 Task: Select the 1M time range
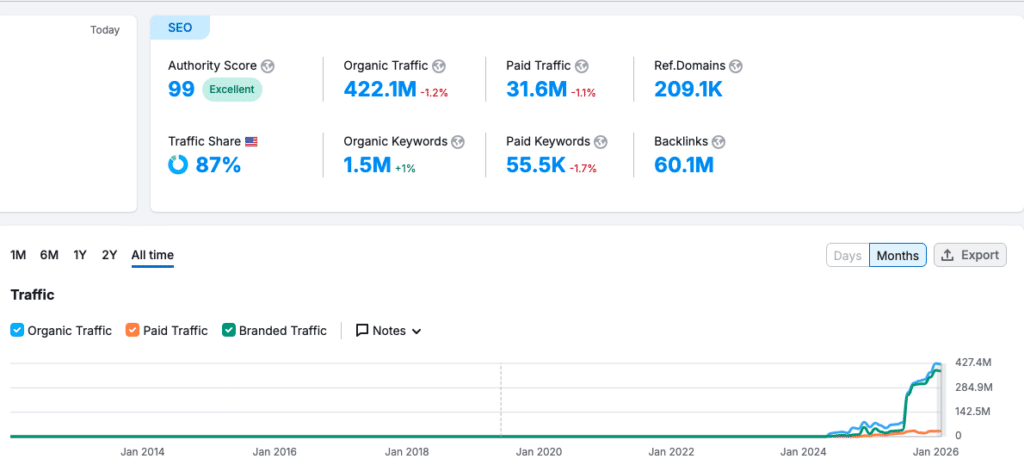click(x=18, y=255)
